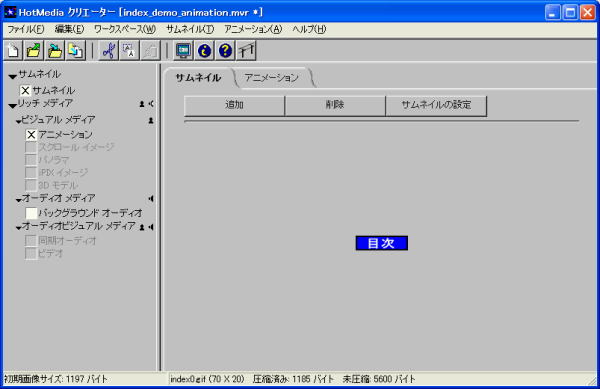Click the last toolbar icon after Help

click(x=246, y=50)
